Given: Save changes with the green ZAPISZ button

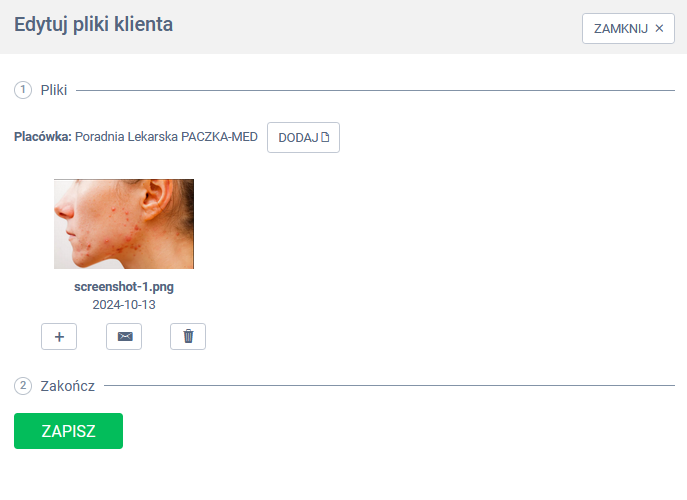Looking at the screenshot, I should [x=68, y=431].
